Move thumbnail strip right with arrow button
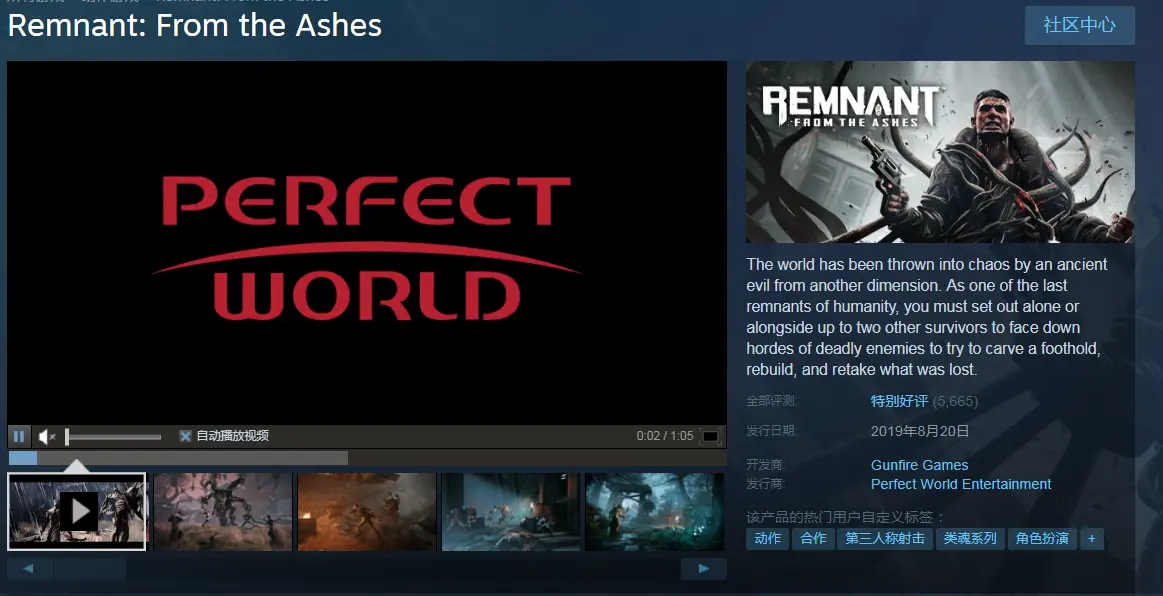The height and width of the screenshot is (596, 1163). click(x=704, y=569)
